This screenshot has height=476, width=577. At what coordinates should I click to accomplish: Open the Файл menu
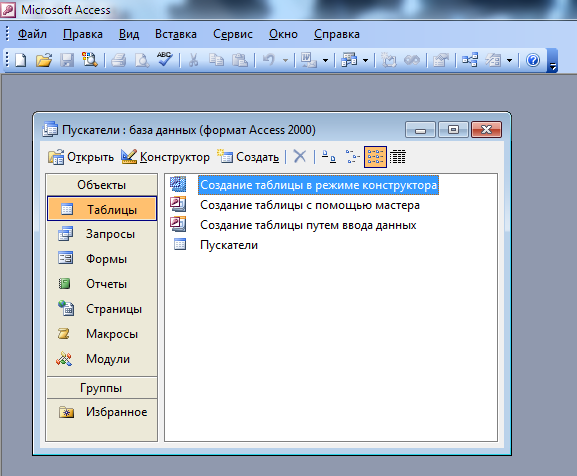[x=32, y=34]
